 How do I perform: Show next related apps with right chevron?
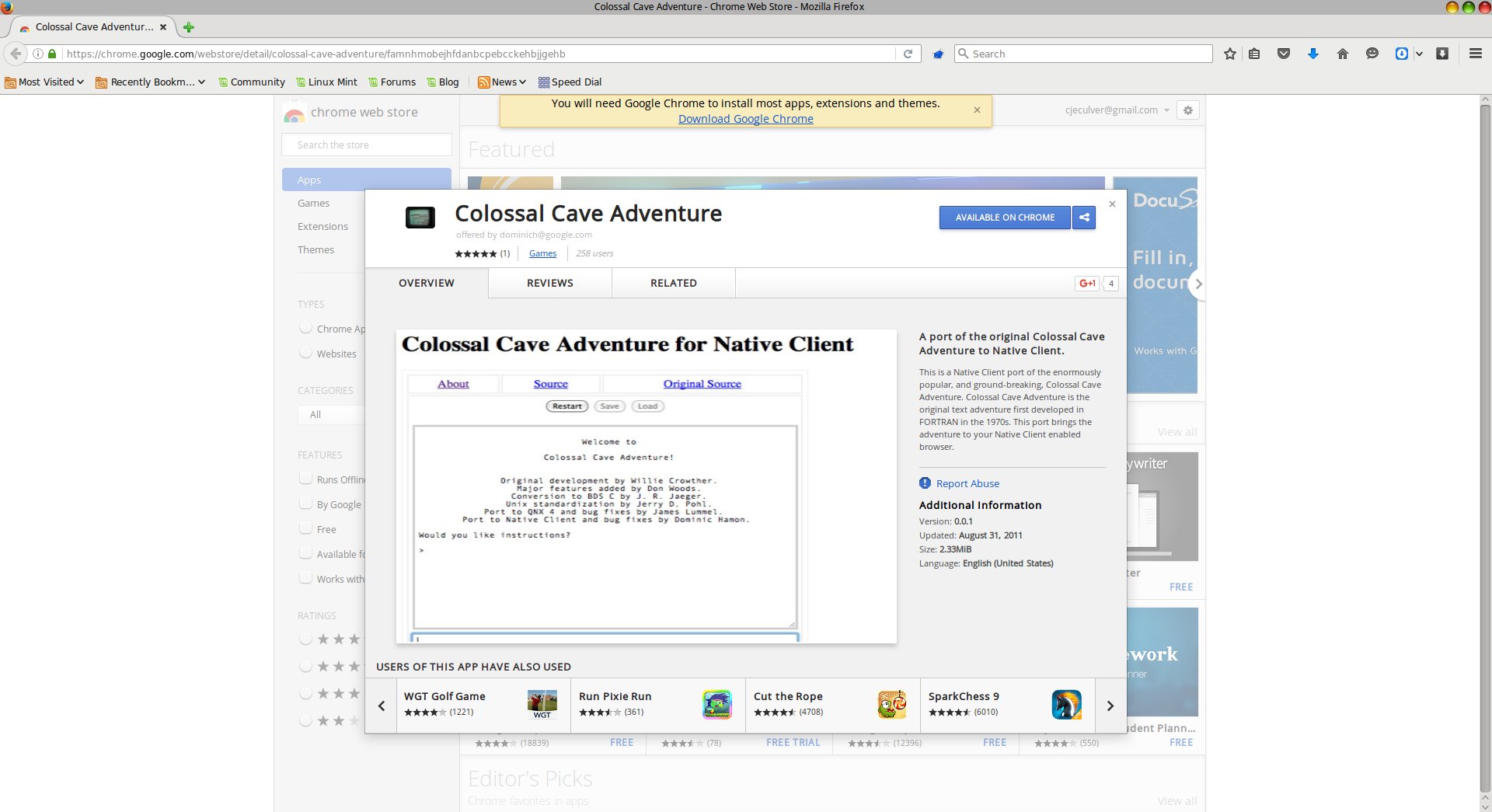click(x=1110, y=706)
